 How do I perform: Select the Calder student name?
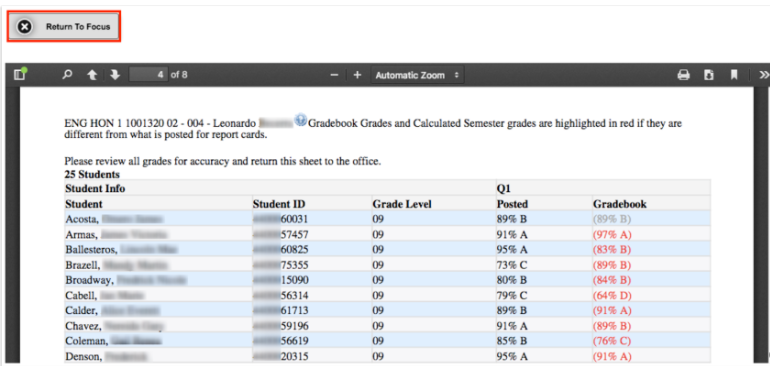coord(112,310)
